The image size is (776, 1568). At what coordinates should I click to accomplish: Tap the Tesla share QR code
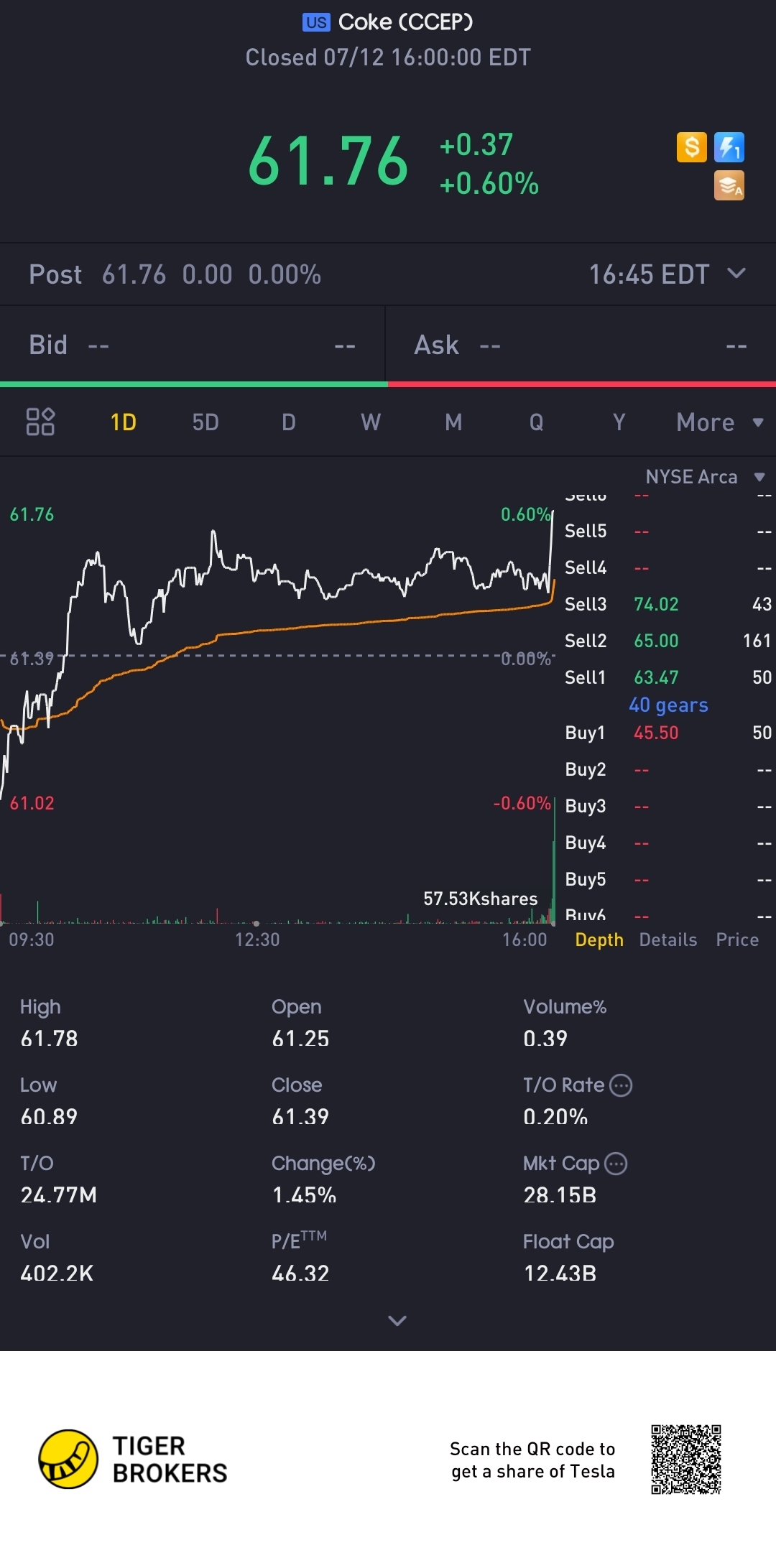(686, 1460)
